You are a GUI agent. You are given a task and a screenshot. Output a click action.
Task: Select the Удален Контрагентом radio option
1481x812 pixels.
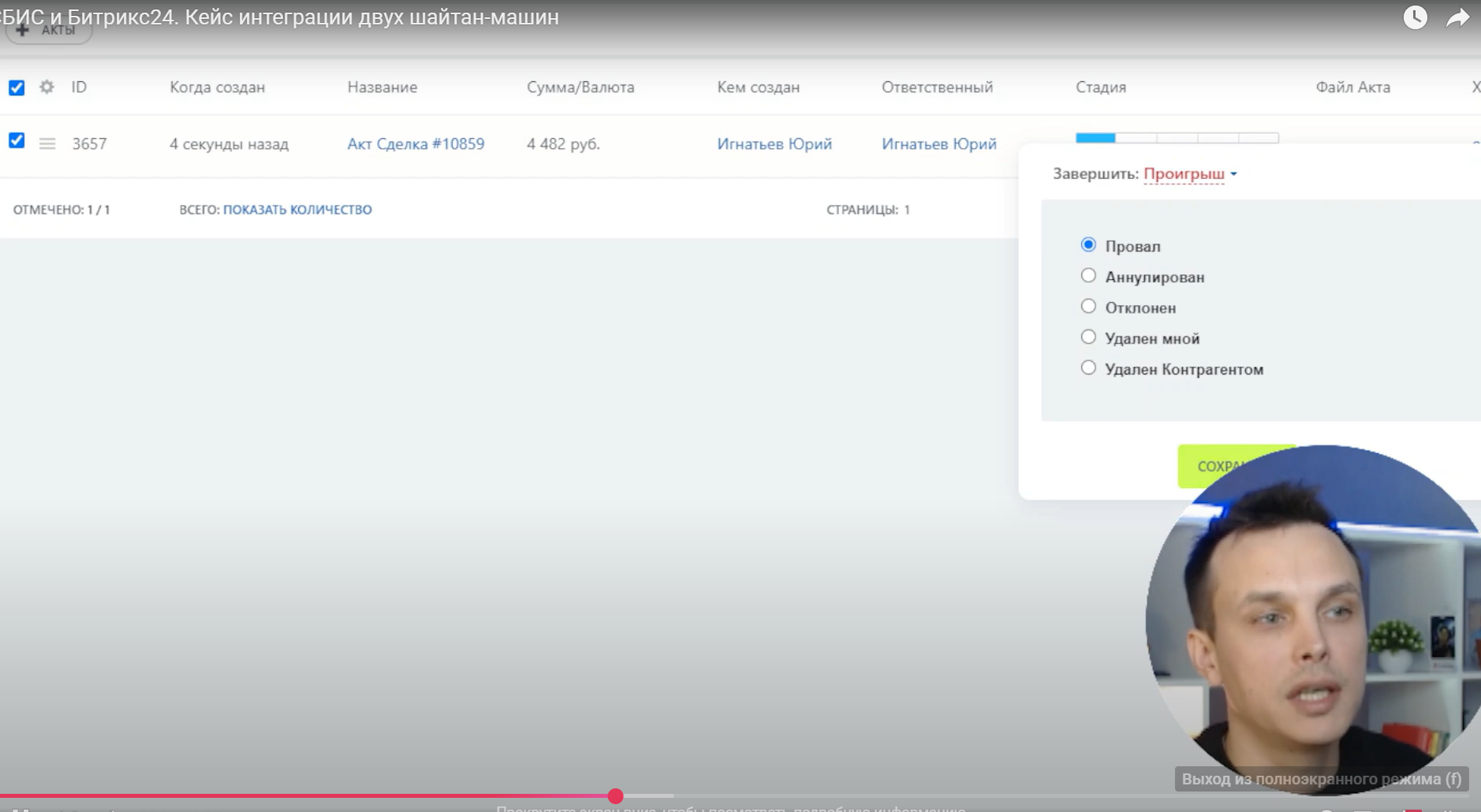point(1088,368)
